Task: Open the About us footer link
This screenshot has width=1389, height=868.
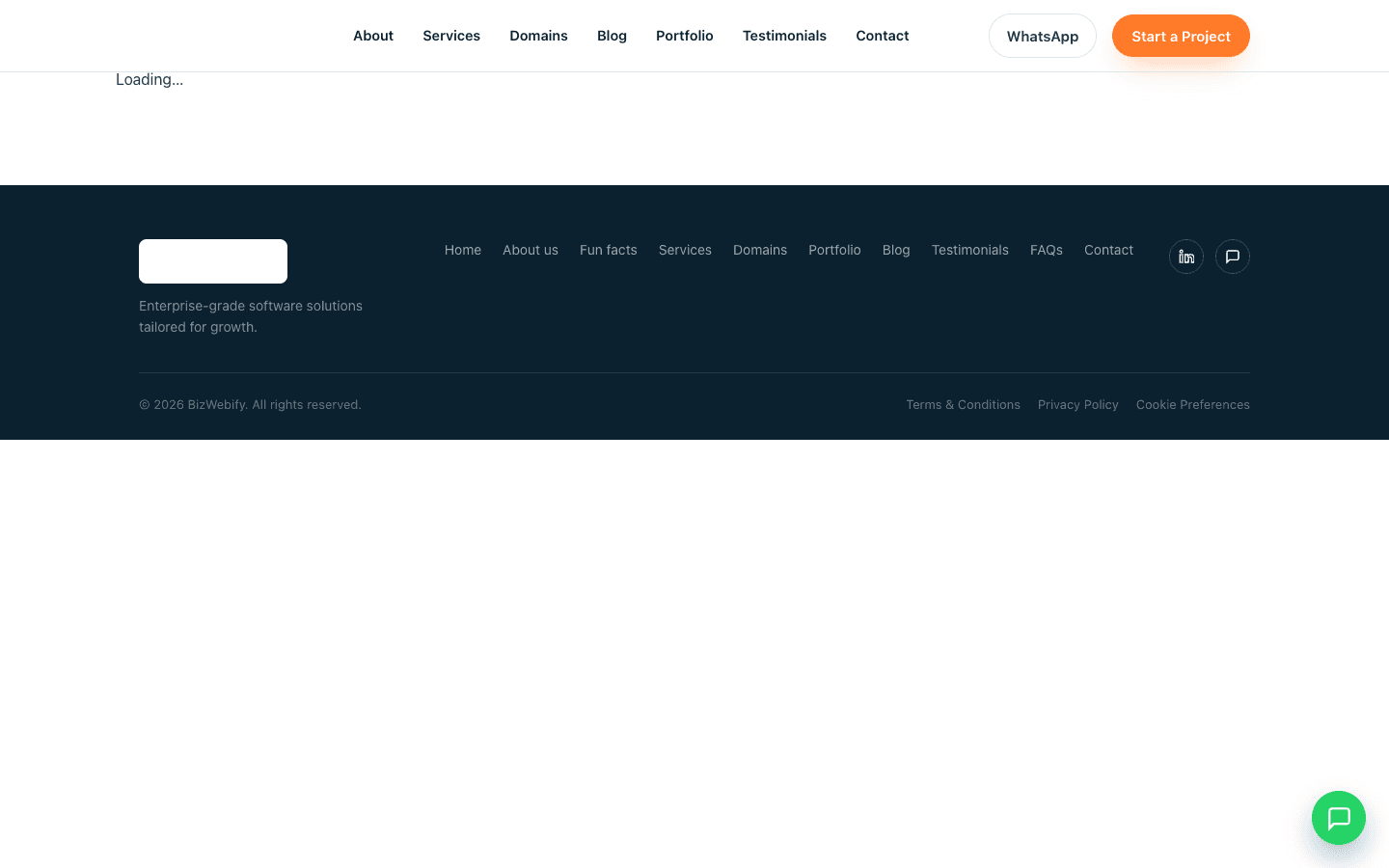Action: click(531, 250)
